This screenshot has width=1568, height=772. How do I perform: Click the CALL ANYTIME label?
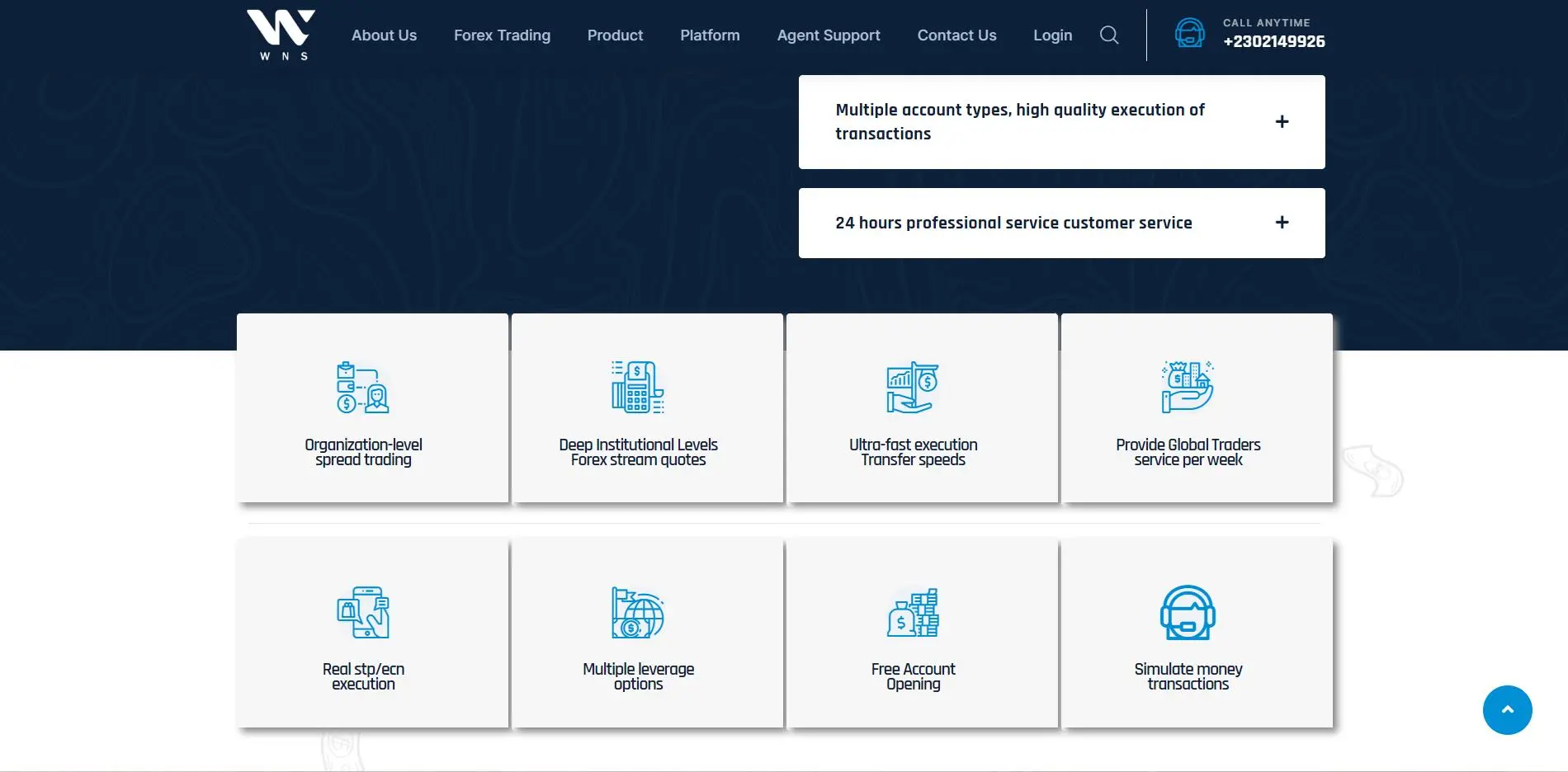(x=1266, y=23)
